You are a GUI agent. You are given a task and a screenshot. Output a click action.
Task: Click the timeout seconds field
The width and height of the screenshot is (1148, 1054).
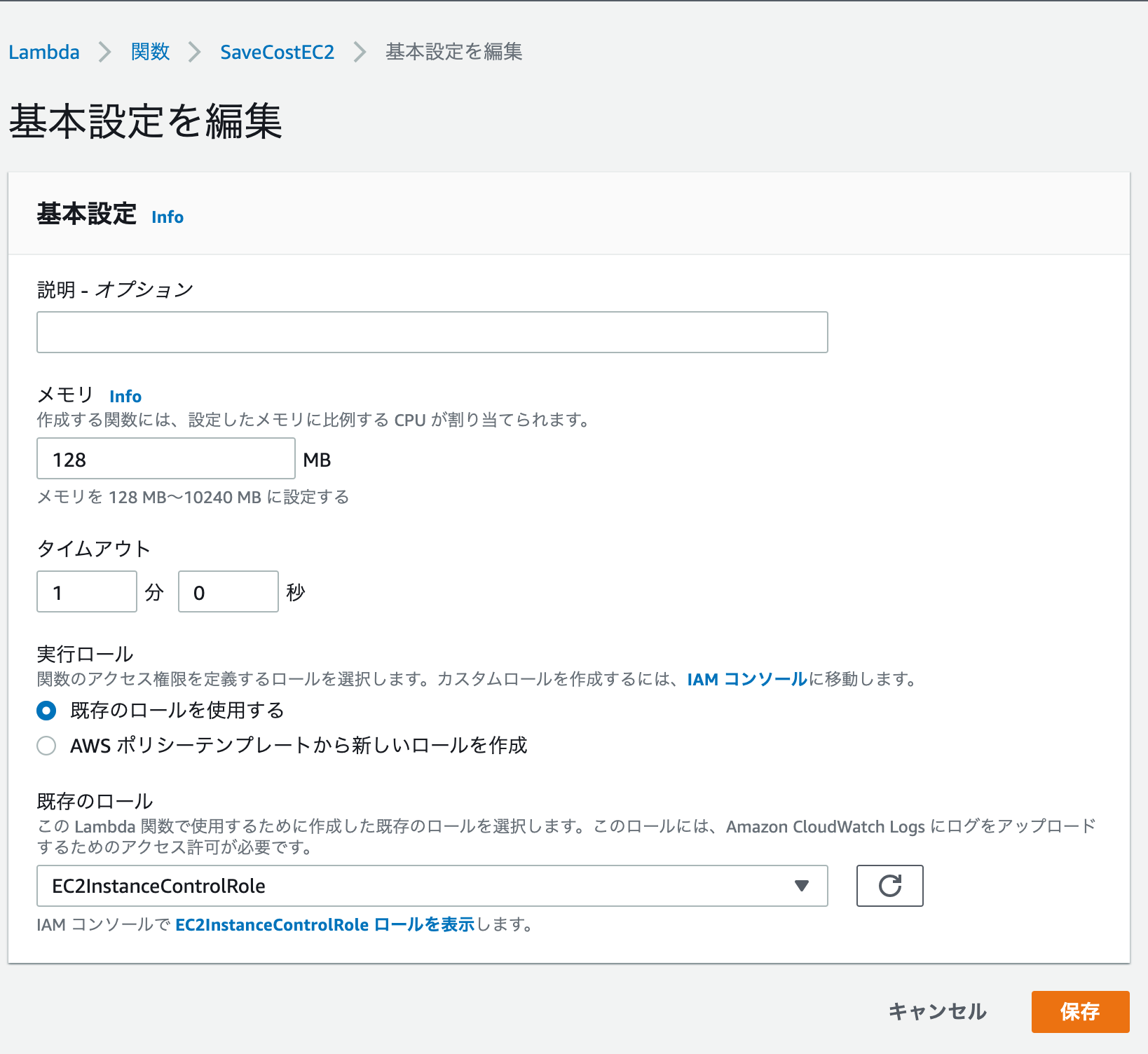tap(228, 591)
